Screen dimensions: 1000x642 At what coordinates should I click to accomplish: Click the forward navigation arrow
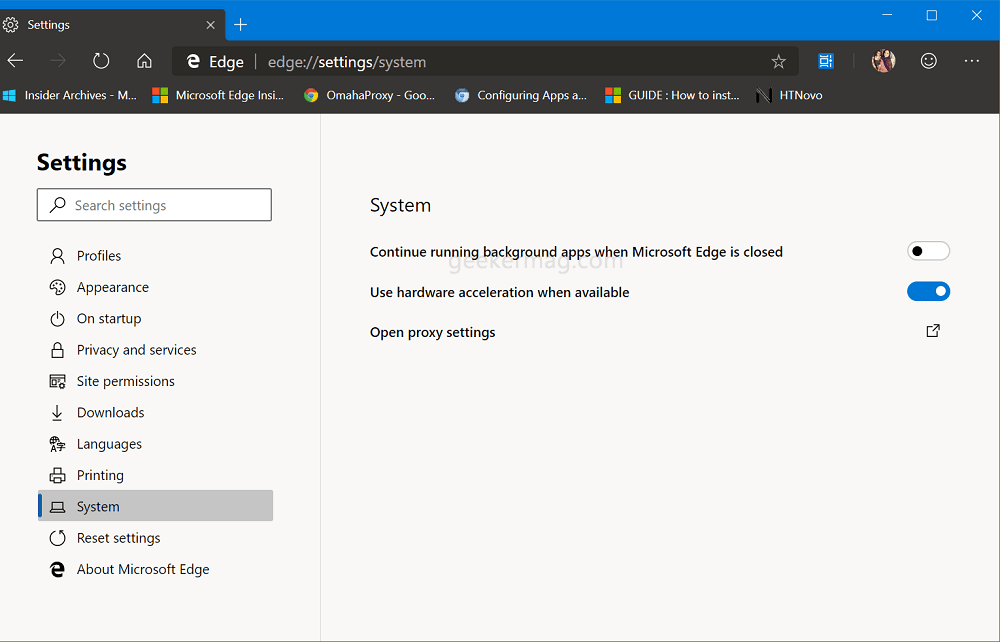[x=58, y=61]
